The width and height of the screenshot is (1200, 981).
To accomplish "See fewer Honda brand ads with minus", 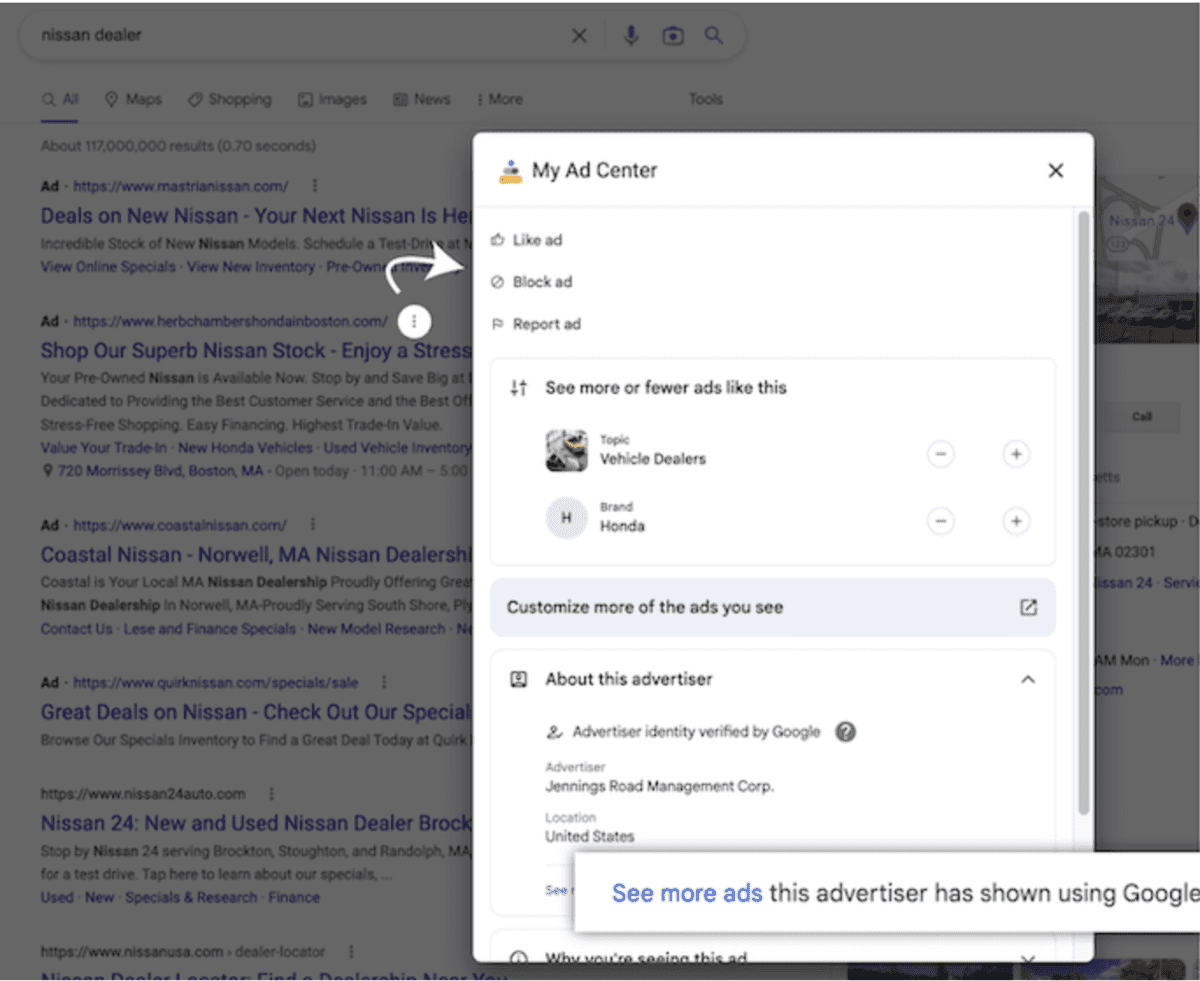I will [940, 521].
